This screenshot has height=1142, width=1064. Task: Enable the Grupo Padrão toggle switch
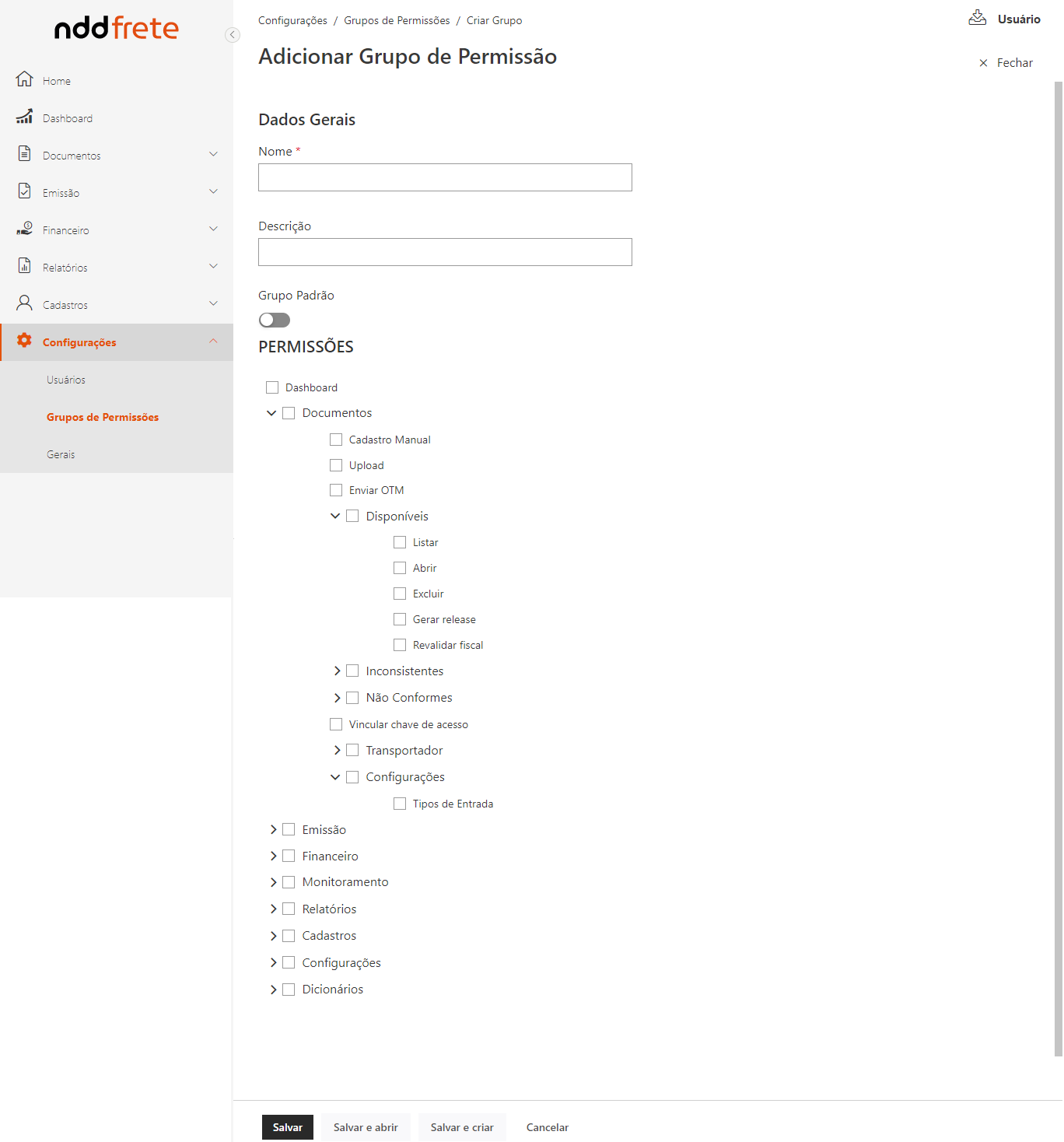(x=275, y=321)
